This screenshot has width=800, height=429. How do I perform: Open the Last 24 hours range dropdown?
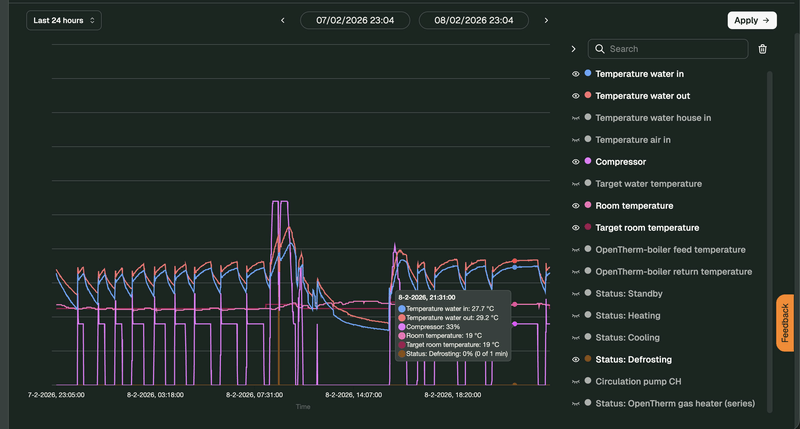(x=64, y=20)
